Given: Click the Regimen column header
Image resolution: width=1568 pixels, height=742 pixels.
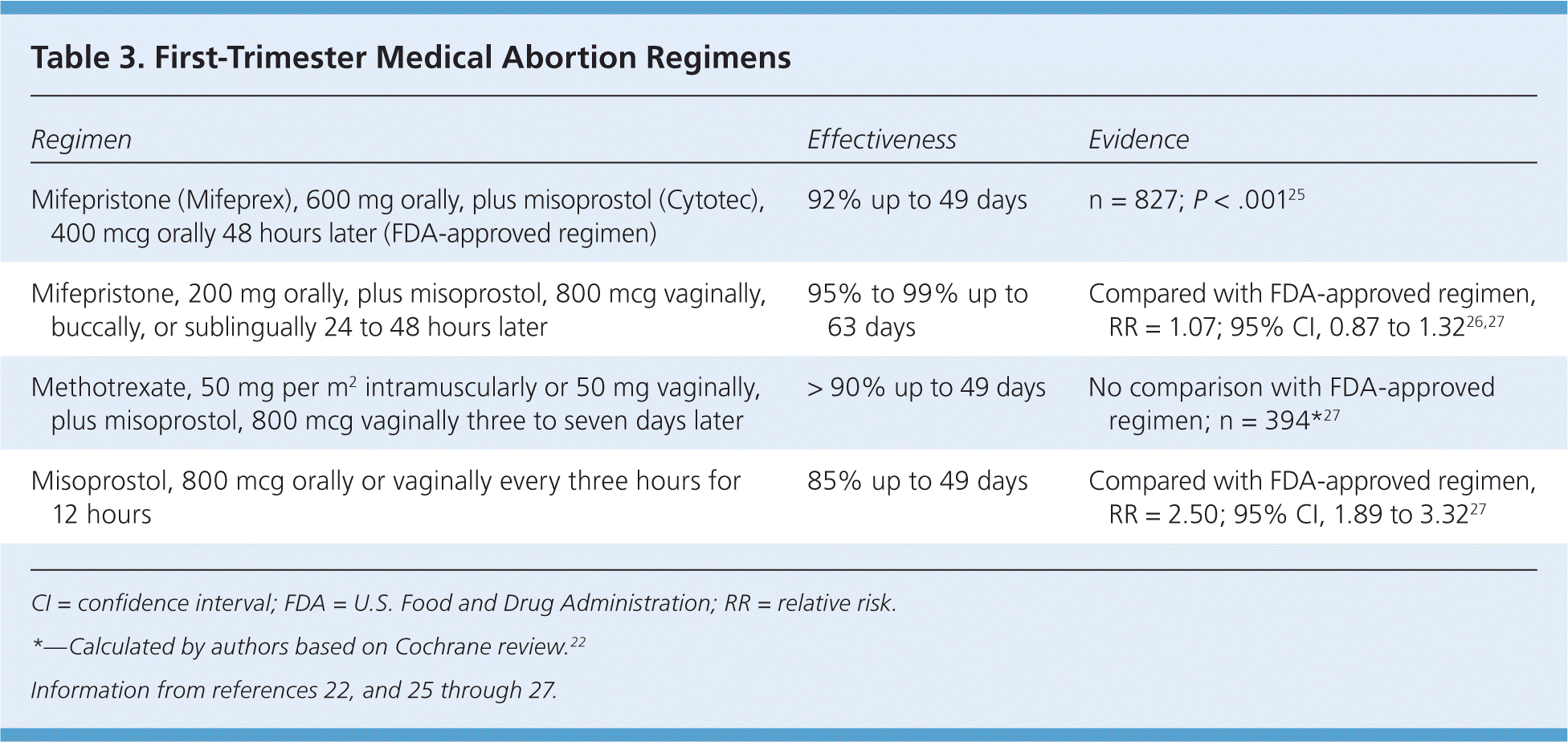Looking at the screenshot, I should click(x=81, y=140).
